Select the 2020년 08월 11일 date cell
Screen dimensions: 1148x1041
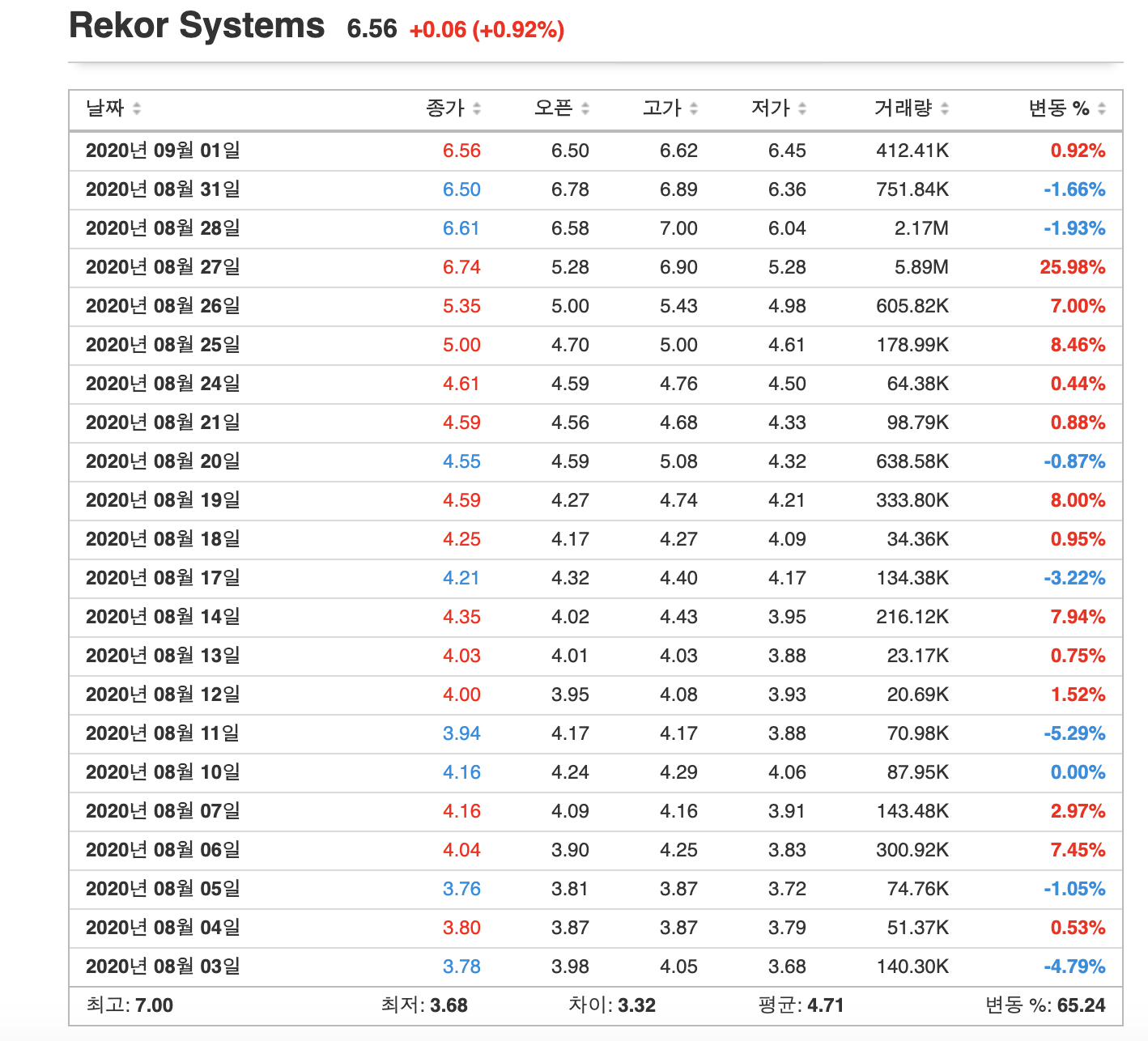tap(163, 733)
